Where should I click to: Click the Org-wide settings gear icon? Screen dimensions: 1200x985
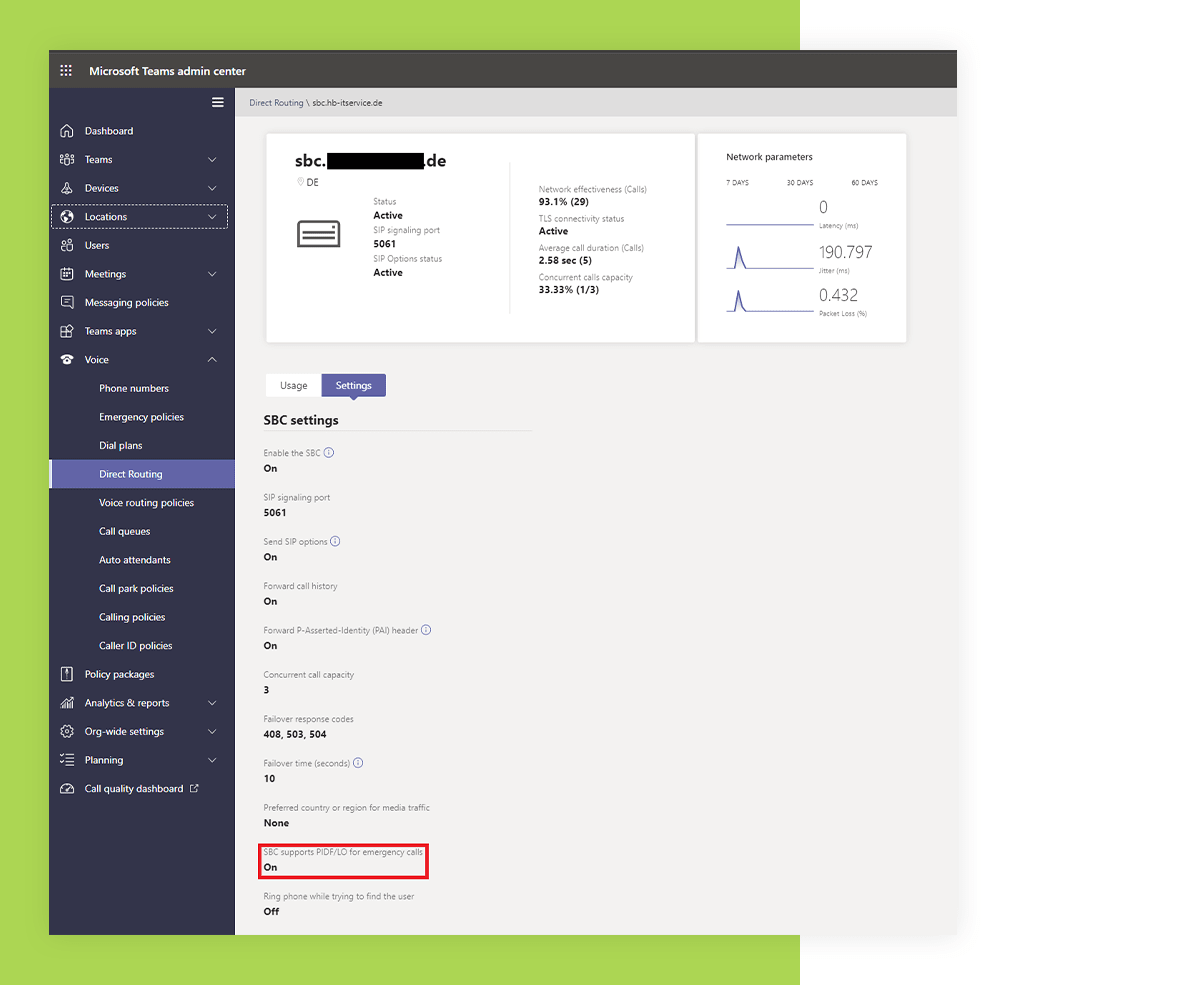pos(67,731)
